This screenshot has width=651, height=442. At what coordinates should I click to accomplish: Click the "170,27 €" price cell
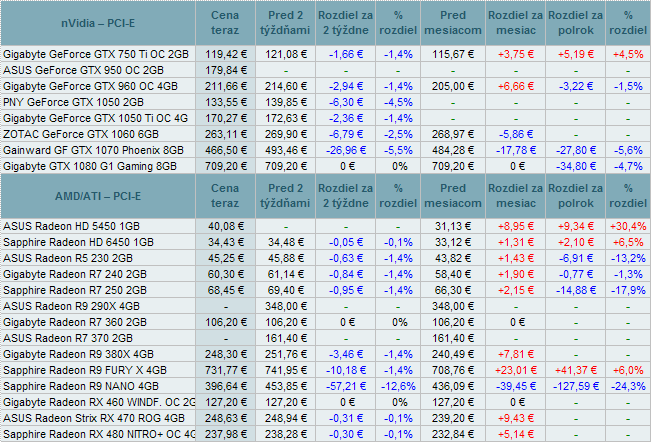point(225,118)
